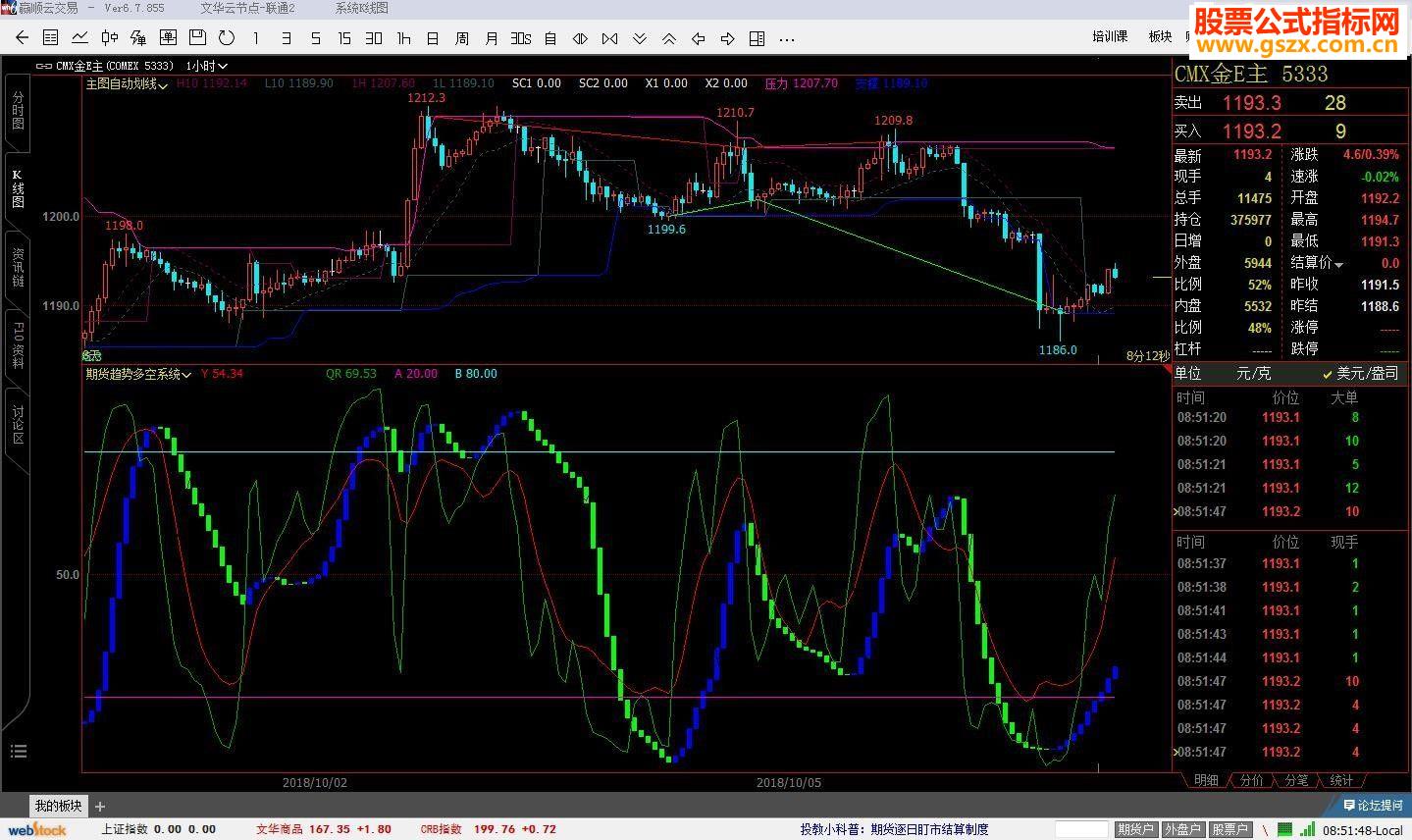Viewport: 1412px width, 840px height.
Task: Open the K线图 side tab
Action: pos(18,188)
